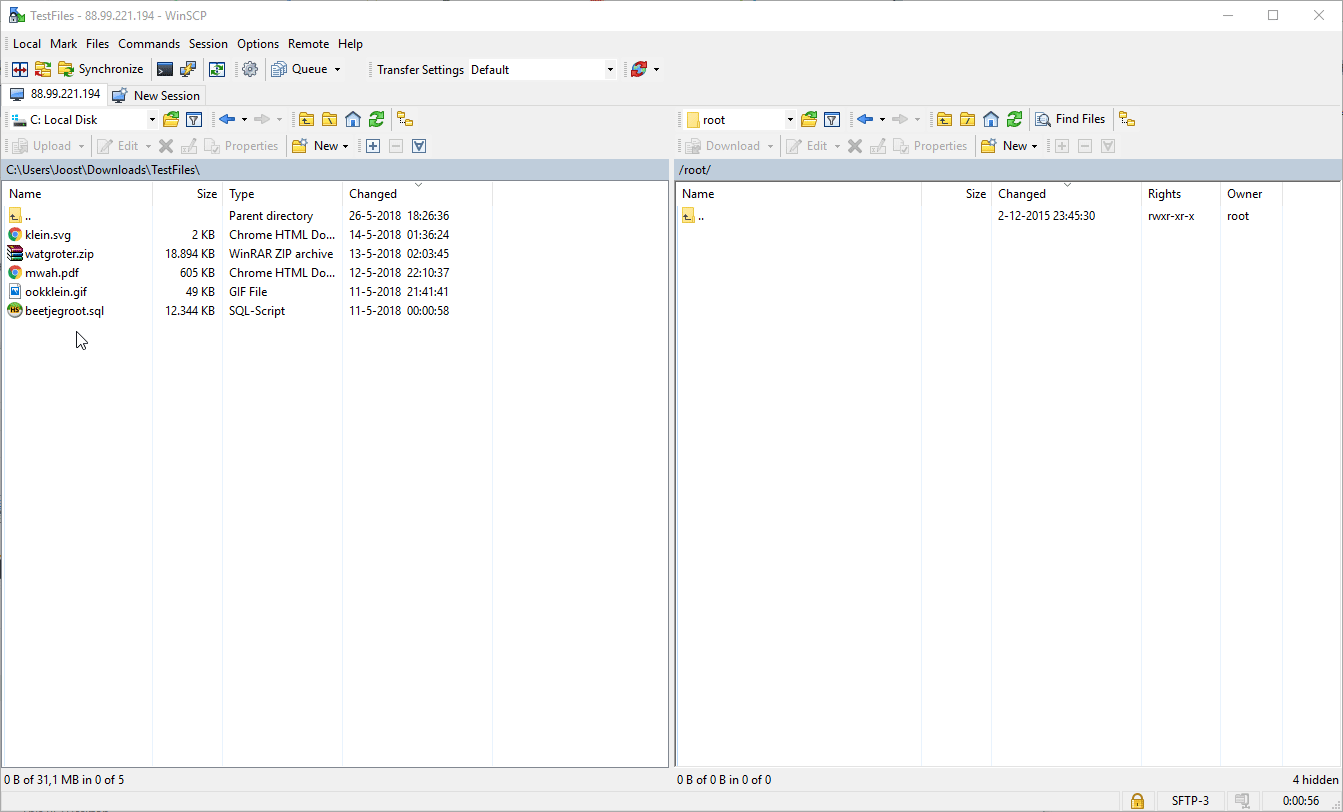Image resolution: width=1343 pixels, height=812 pixels.
Task: Toggle the remote directory tree icon
Action: pos(1127,119)
